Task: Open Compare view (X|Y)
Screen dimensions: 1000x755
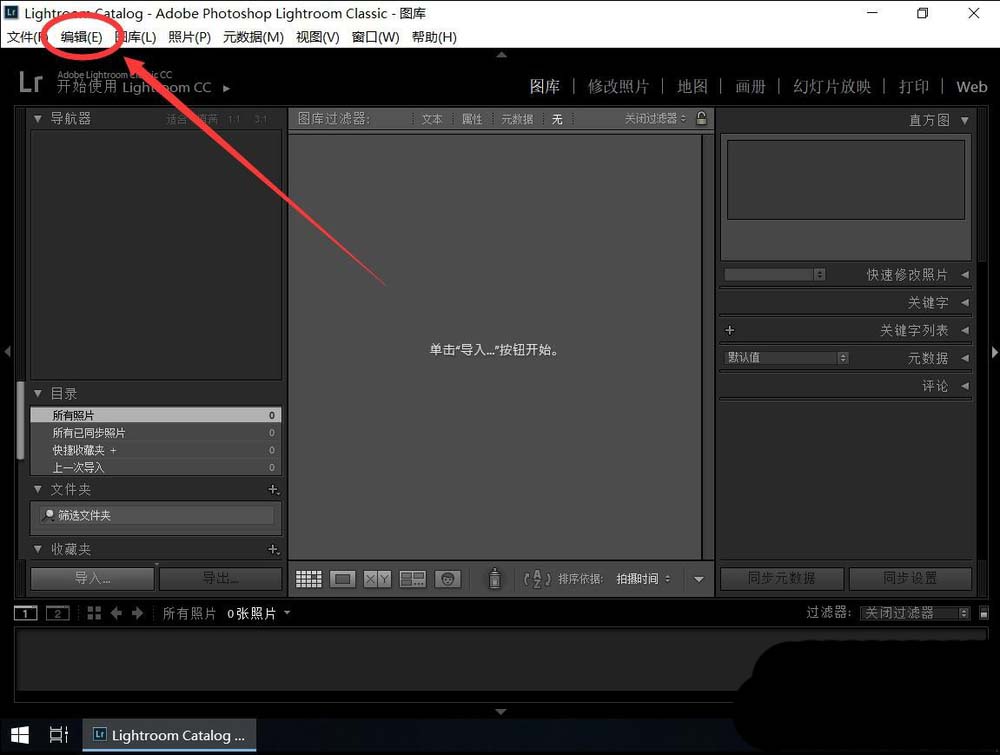Action: 377,579
